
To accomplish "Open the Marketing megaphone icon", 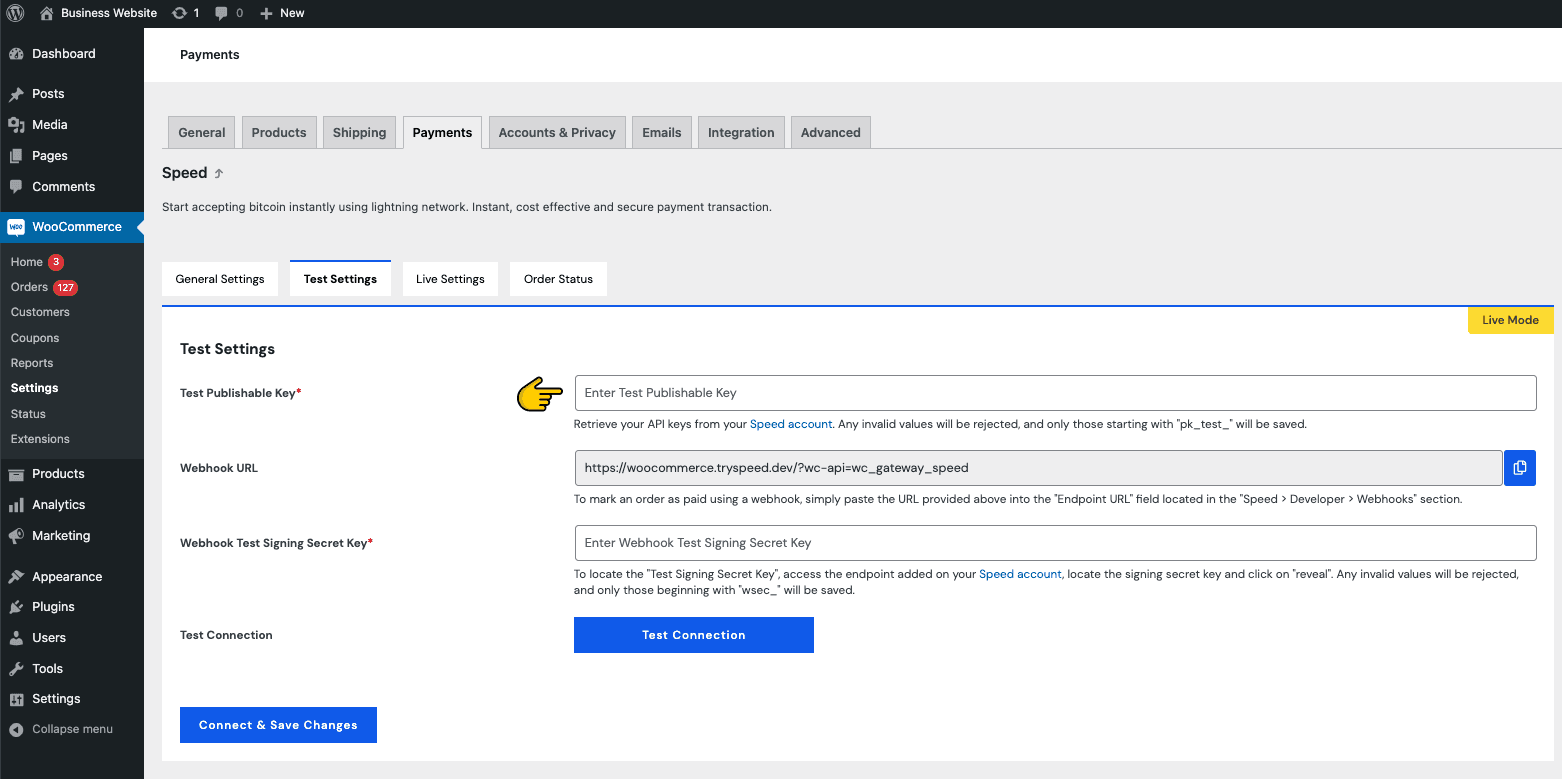I will (x=16, y=536).
